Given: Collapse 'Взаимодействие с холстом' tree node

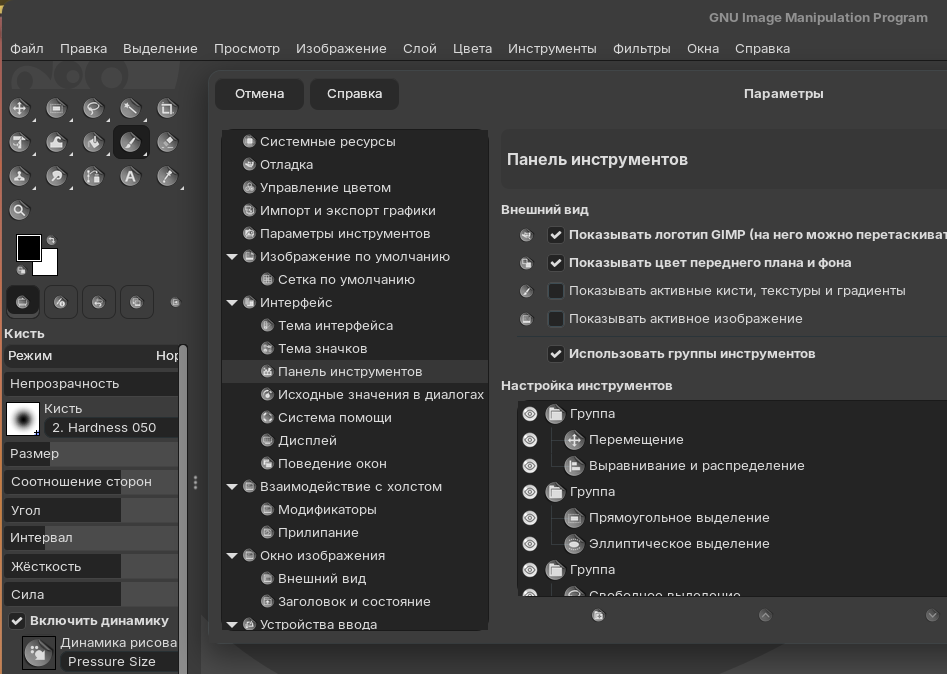Looking at the screenshot, I should tap(232, 487).
